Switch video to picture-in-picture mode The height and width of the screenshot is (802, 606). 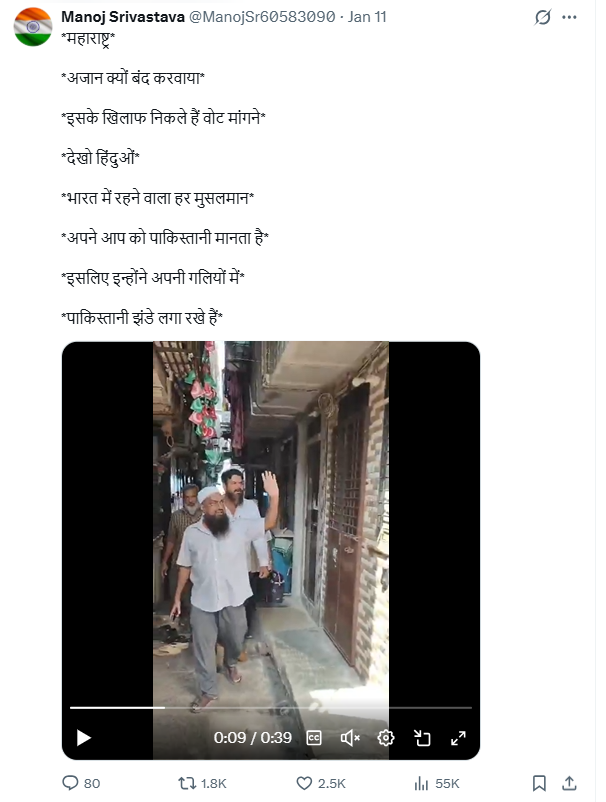[x=422, y=738]
